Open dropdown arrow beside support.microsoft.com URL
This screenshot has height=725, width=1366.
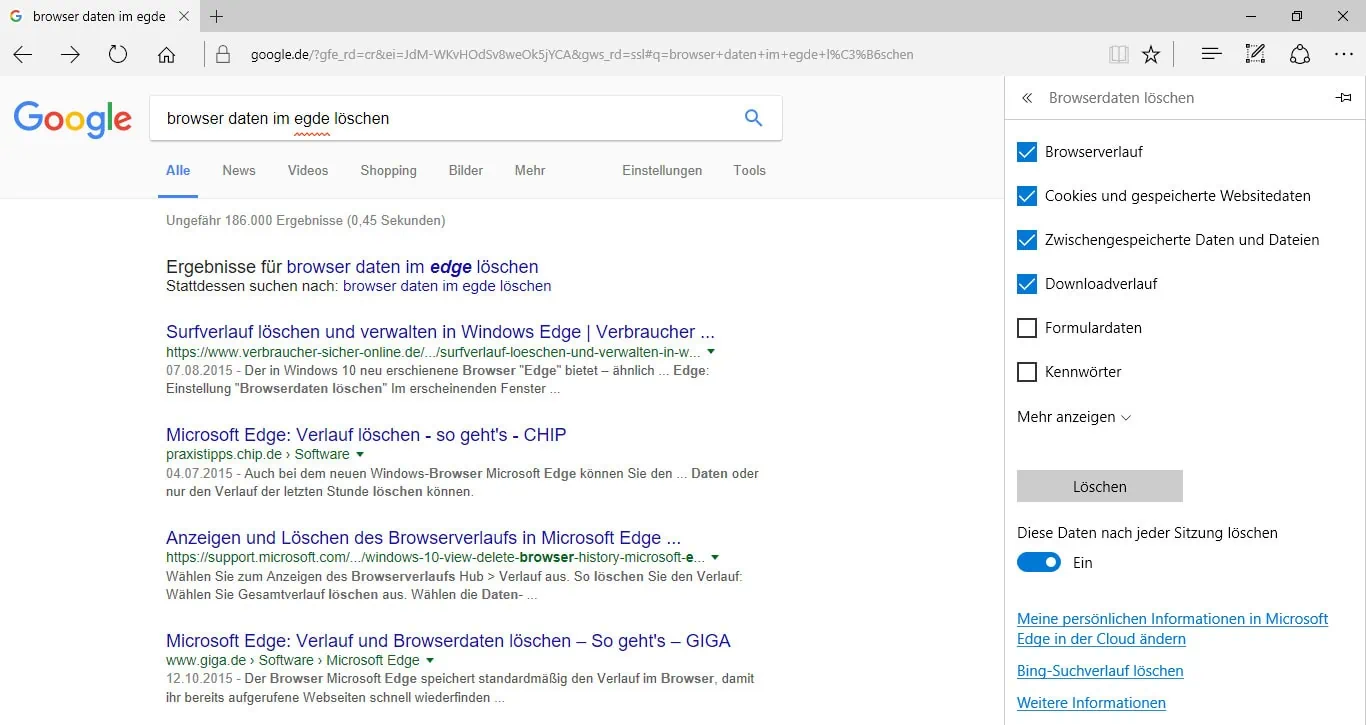715,557
